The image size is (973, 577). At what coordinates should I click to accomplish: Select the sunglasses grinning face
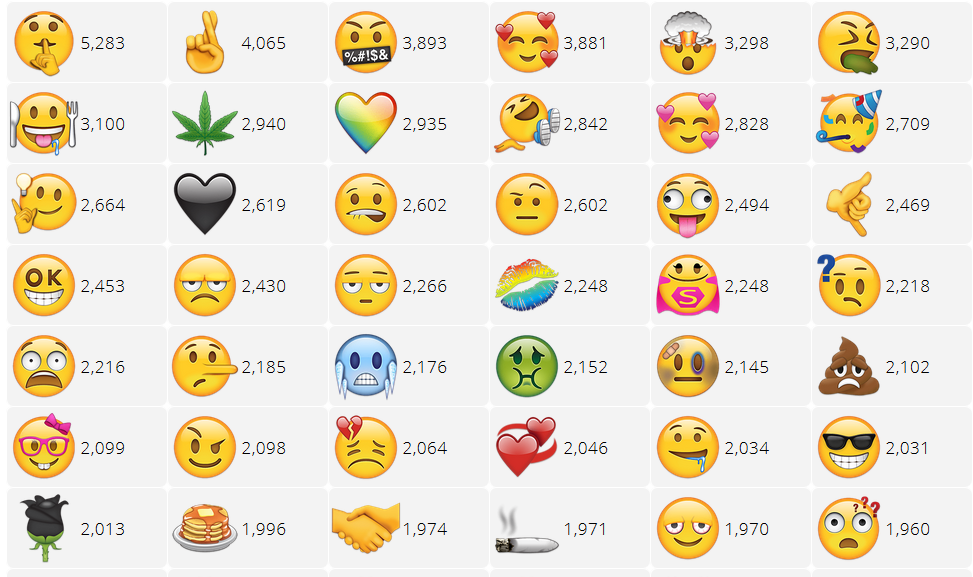(849, 447)
